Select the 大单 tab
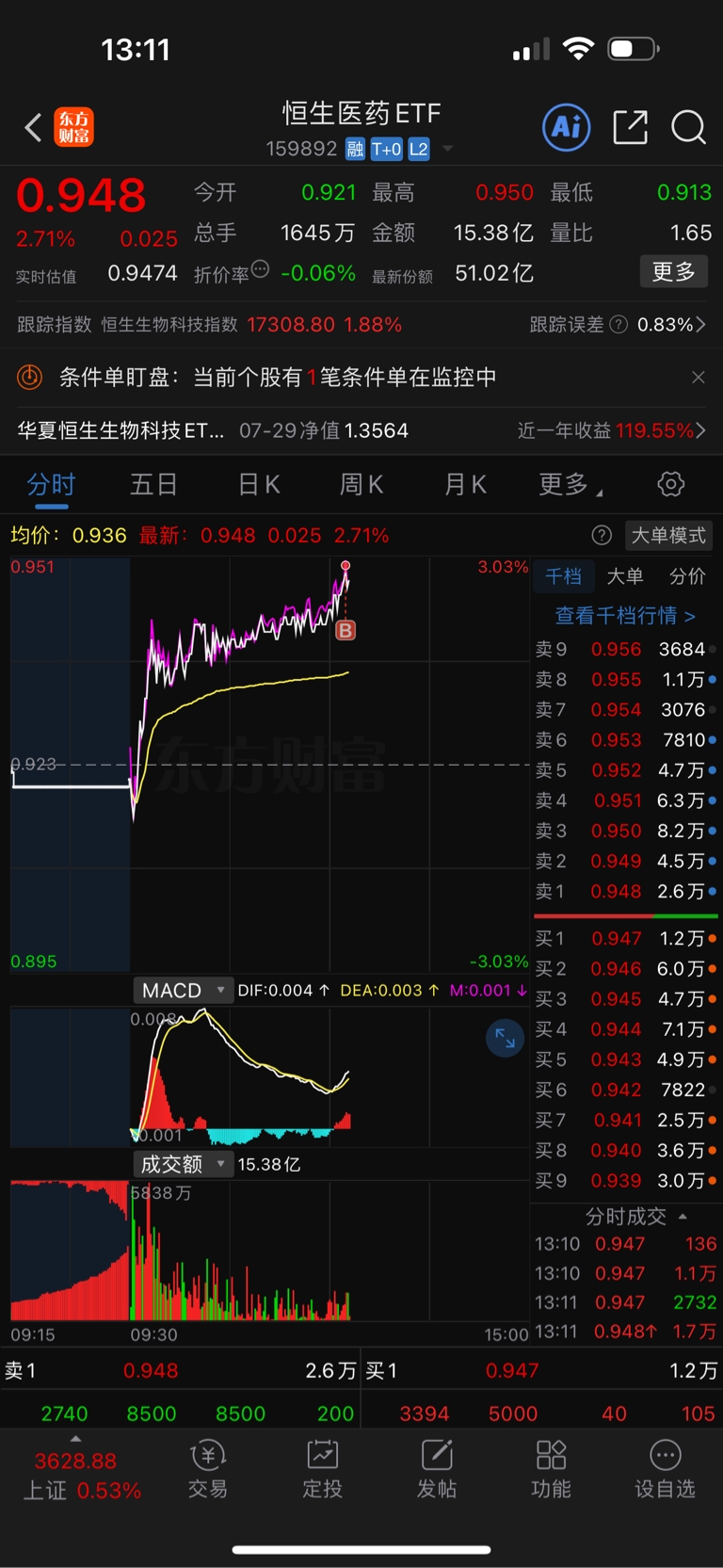 625,576
